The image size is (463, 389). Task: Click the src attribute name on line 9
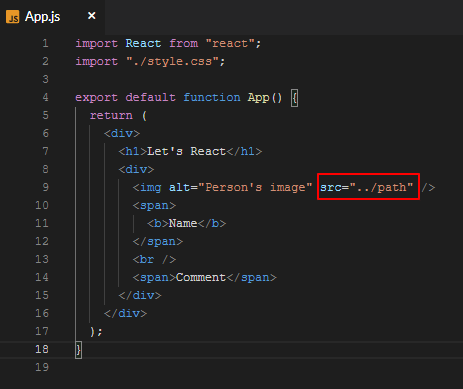coord(331,187)
